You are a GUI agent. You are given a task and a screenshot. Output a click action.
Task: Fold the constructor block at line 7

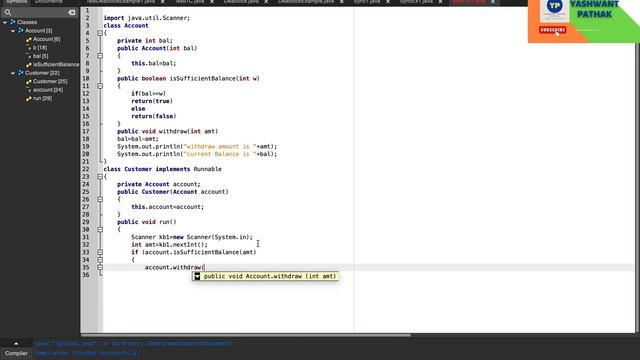100,56
